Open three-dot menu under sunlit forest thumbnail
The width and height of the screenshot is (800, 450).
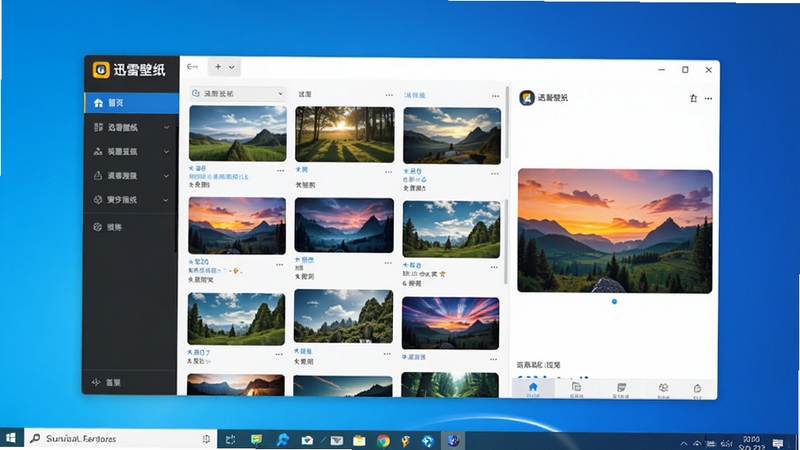389,172
